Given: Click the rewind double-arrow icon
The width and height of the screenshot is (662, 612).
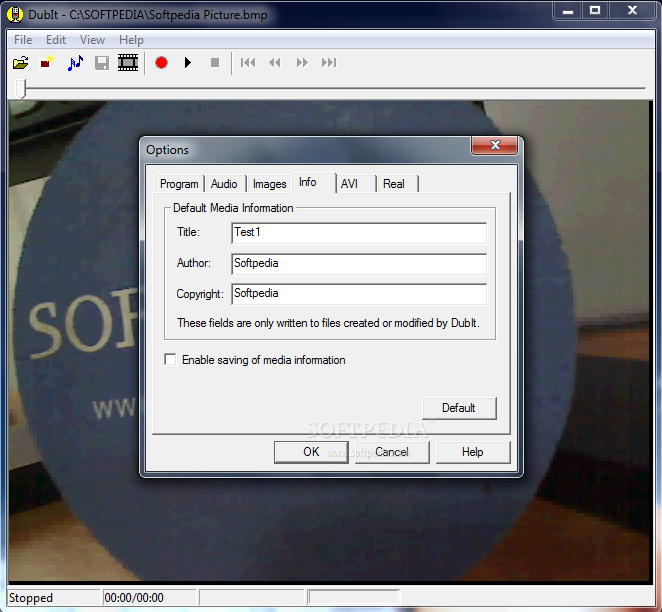Looking at the screenshot, I should click(x=274, y=62).
